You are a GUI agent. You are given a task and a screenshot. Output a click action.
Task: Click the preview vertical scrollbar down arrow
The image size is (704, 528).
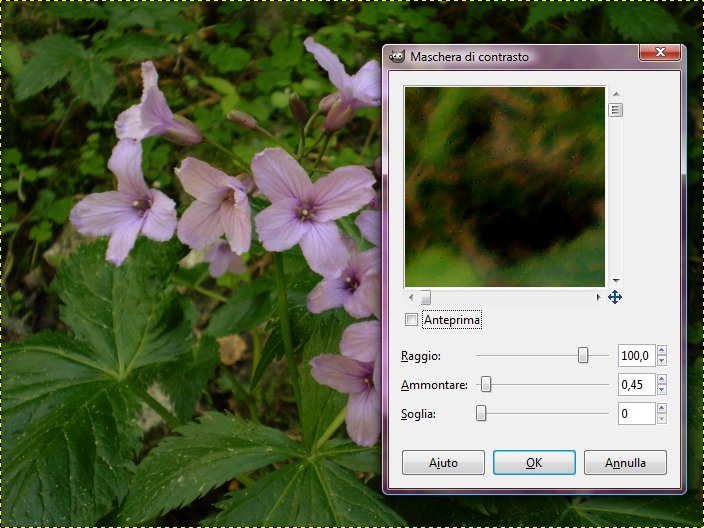(616, 281)
